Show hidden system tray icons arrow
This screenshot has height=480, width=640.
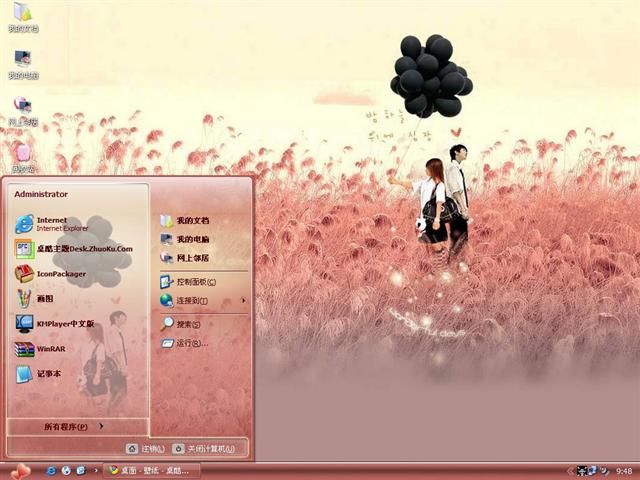(570, 471)
